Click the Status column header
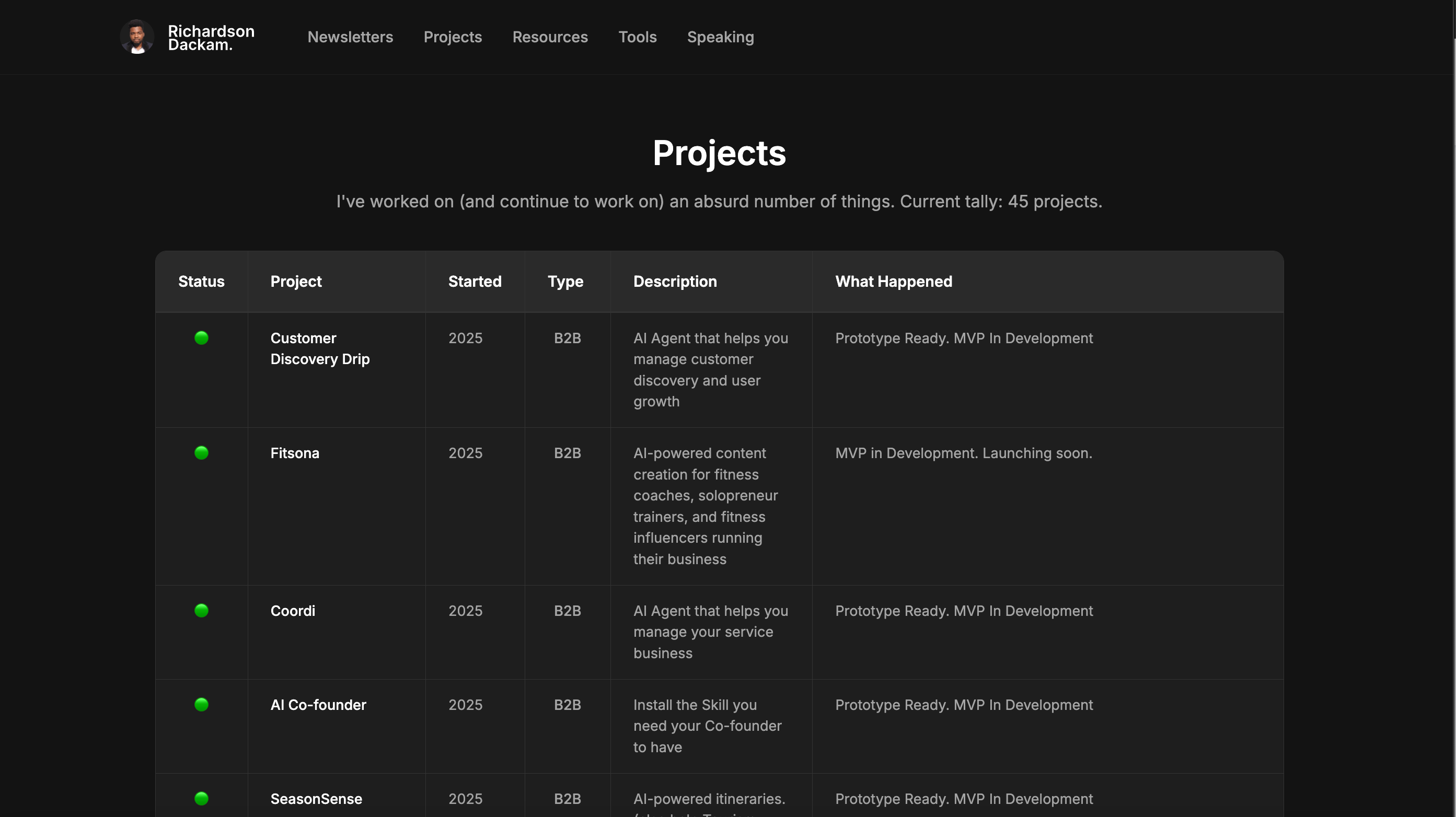Viewport: 1456px width, 817px height. click(x=201, y=282)
